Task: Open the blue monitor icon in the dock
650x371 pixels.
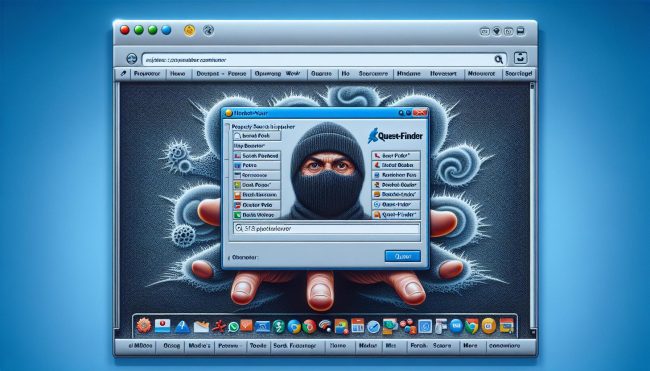Action: (263, 327)
